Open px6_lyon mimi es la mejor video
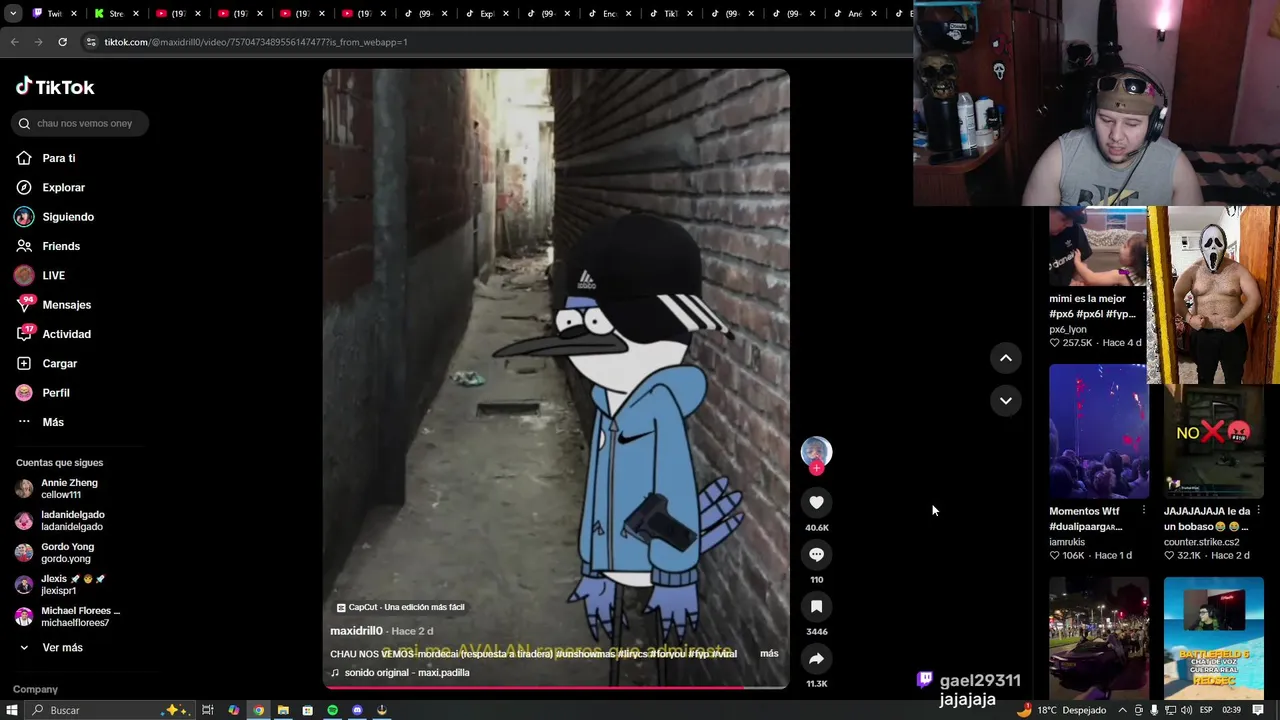1280x720 pixels. [1098, 246]
